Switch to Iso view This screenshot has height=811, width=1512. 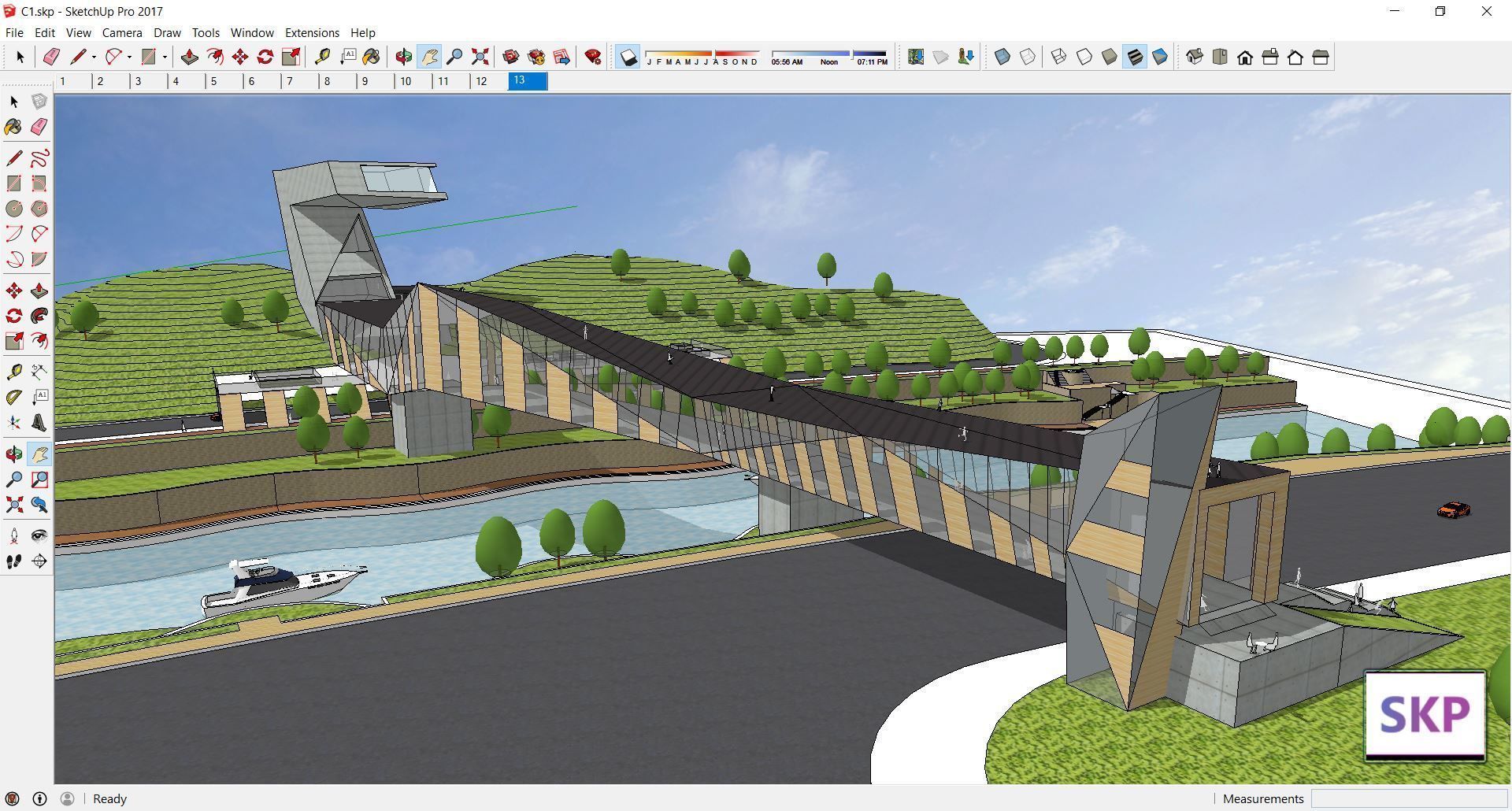(x=1195, y=57)
